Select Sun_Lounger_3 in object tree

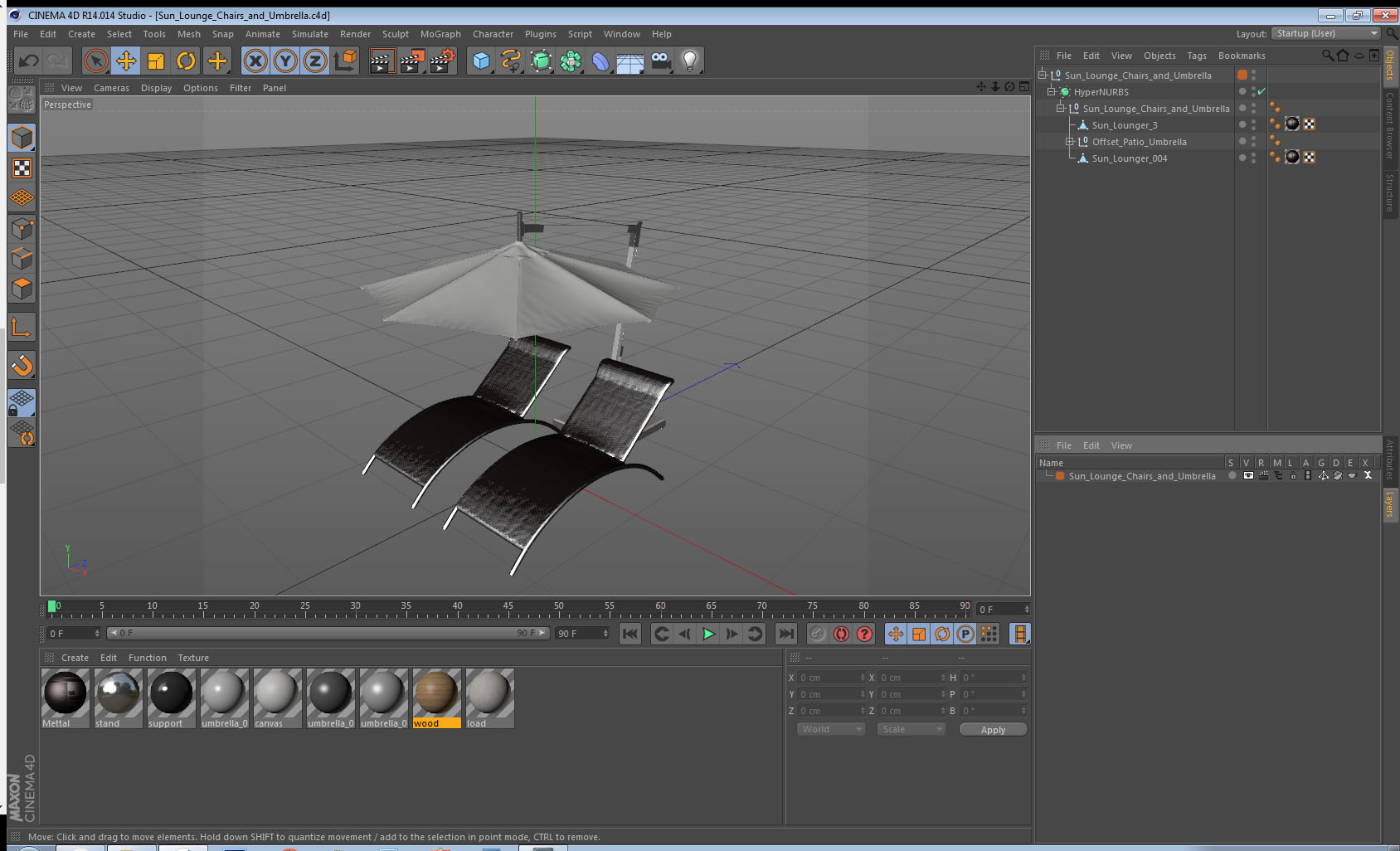tap(1124, 125)
